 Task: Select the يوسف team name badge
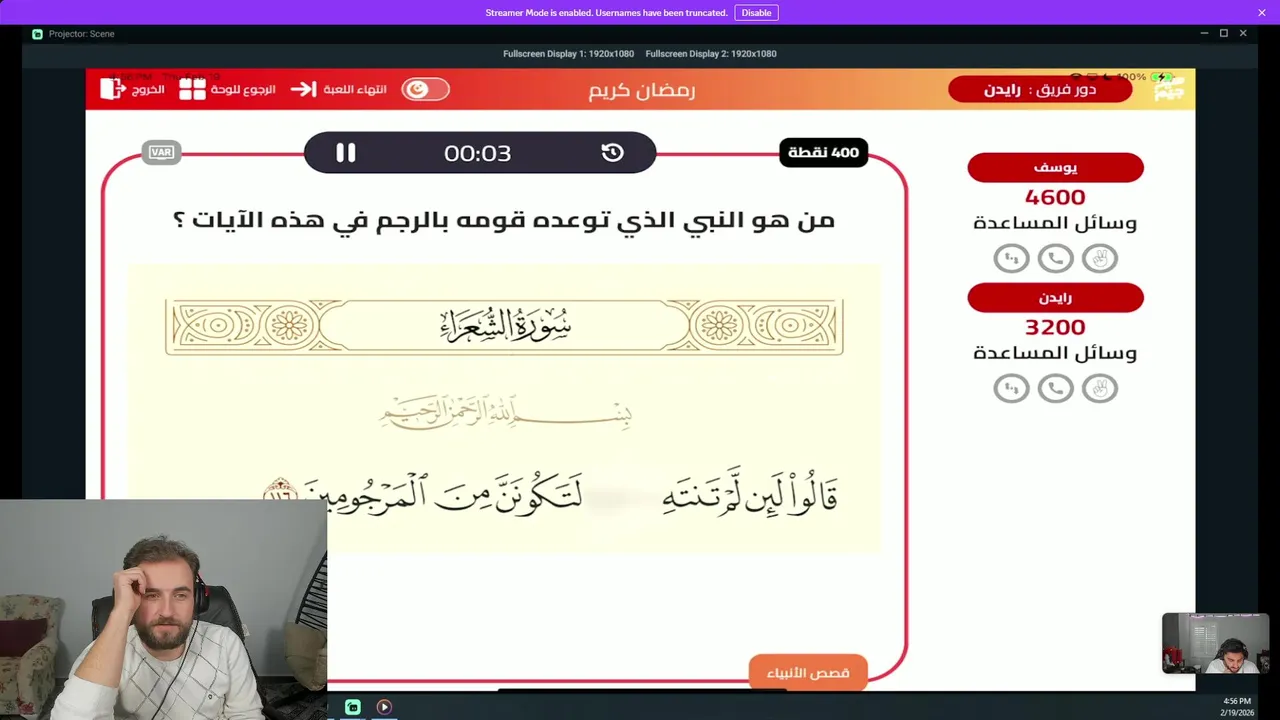tap(1055, 168)
